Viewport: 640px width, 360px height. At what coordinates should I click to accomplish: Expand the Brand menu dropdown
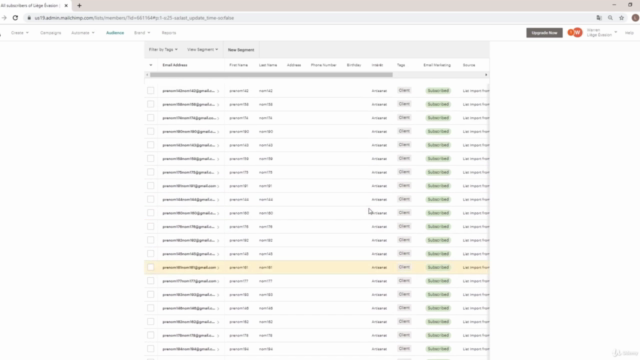coord(142,33)
